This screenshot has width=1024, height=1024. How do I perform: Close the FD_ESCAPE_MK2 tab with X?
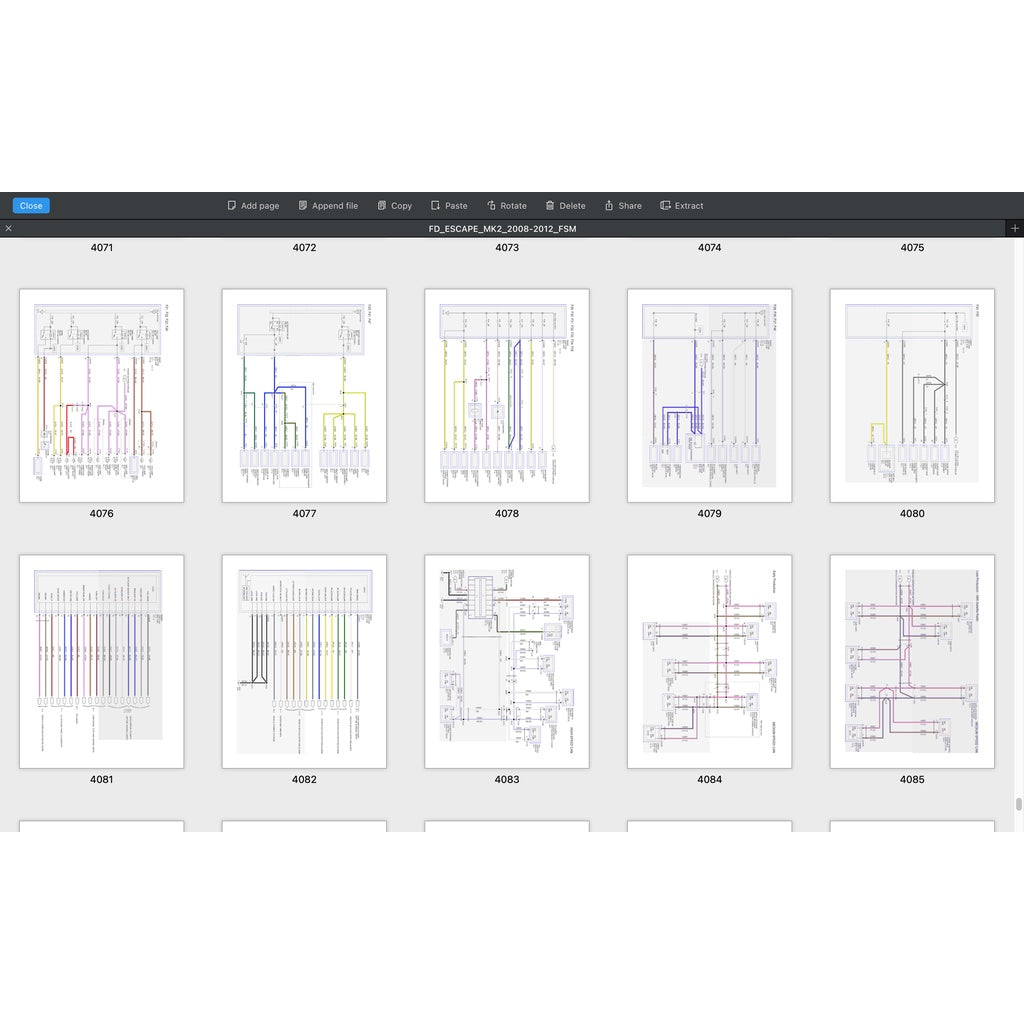pos(9,229)
